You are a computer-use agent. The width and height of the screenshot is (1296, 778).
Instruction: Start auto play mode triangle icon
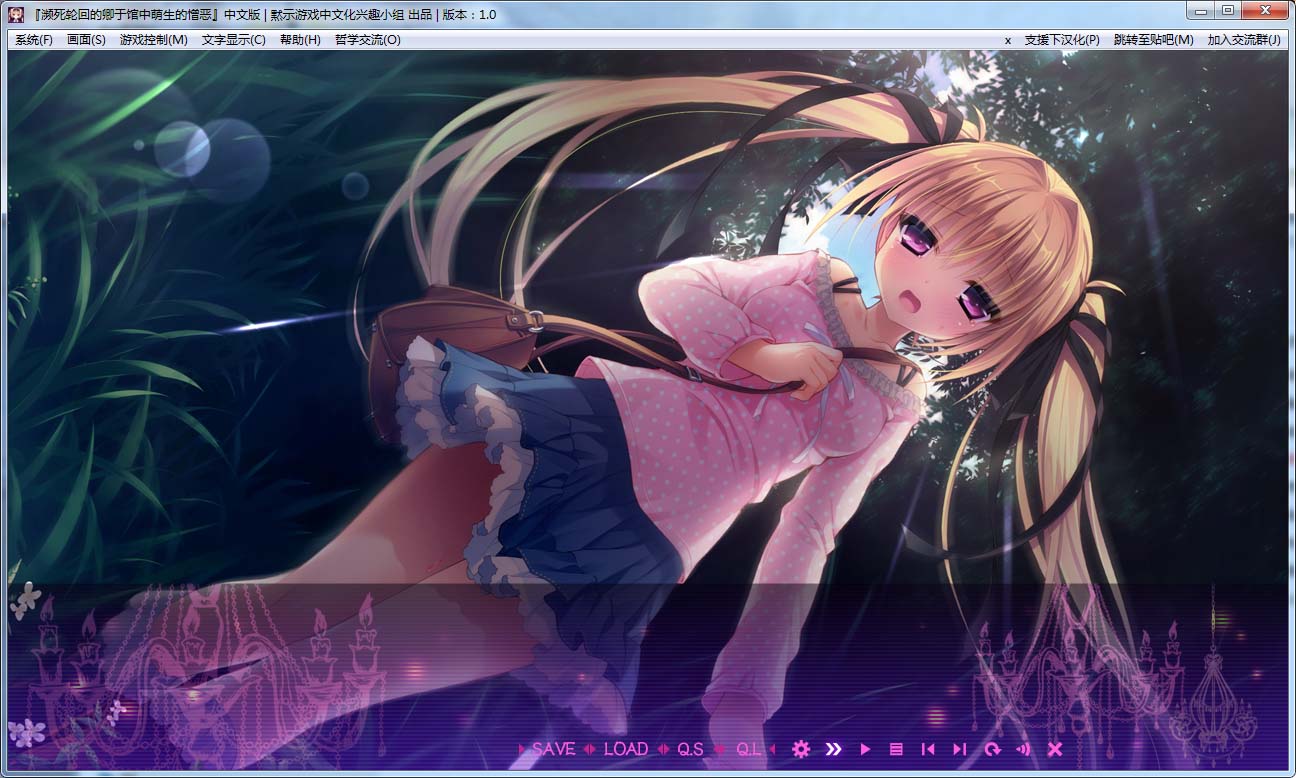[866, 749]
